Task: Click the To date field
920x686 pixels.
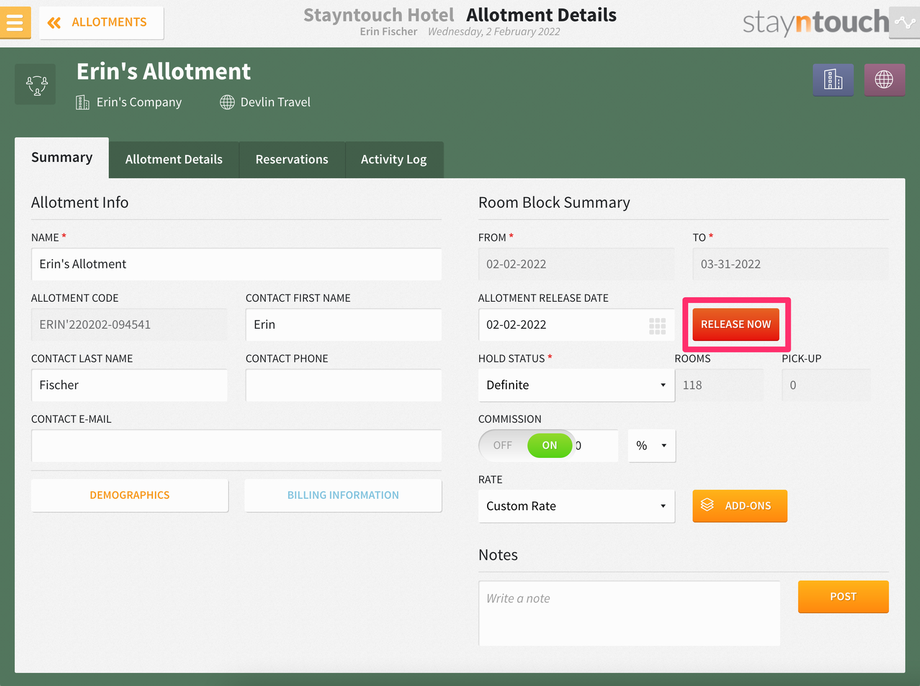Action: point(790,264)
